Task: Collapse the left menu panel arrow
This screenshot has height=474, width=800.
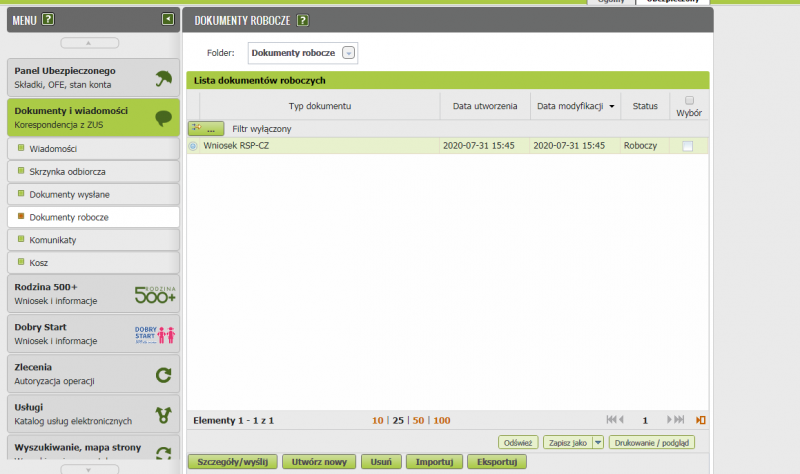Action: coord(168,20)
